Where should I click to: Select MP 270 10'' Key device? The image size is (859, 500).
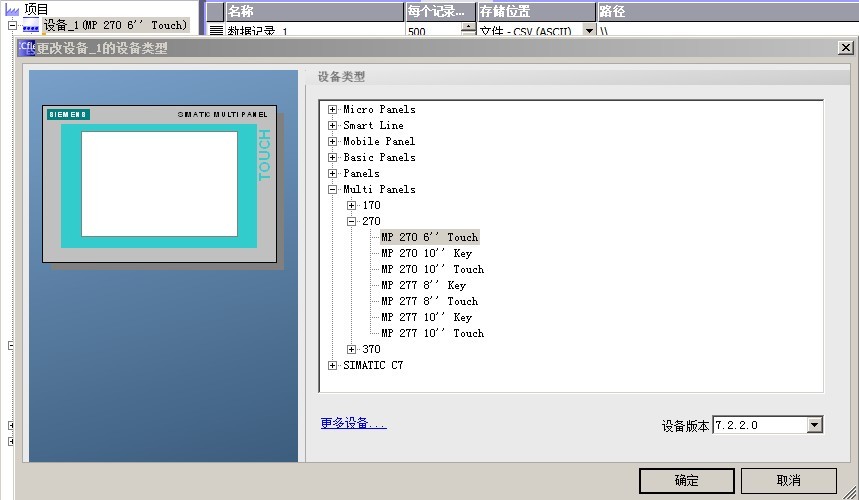point(427,253)
